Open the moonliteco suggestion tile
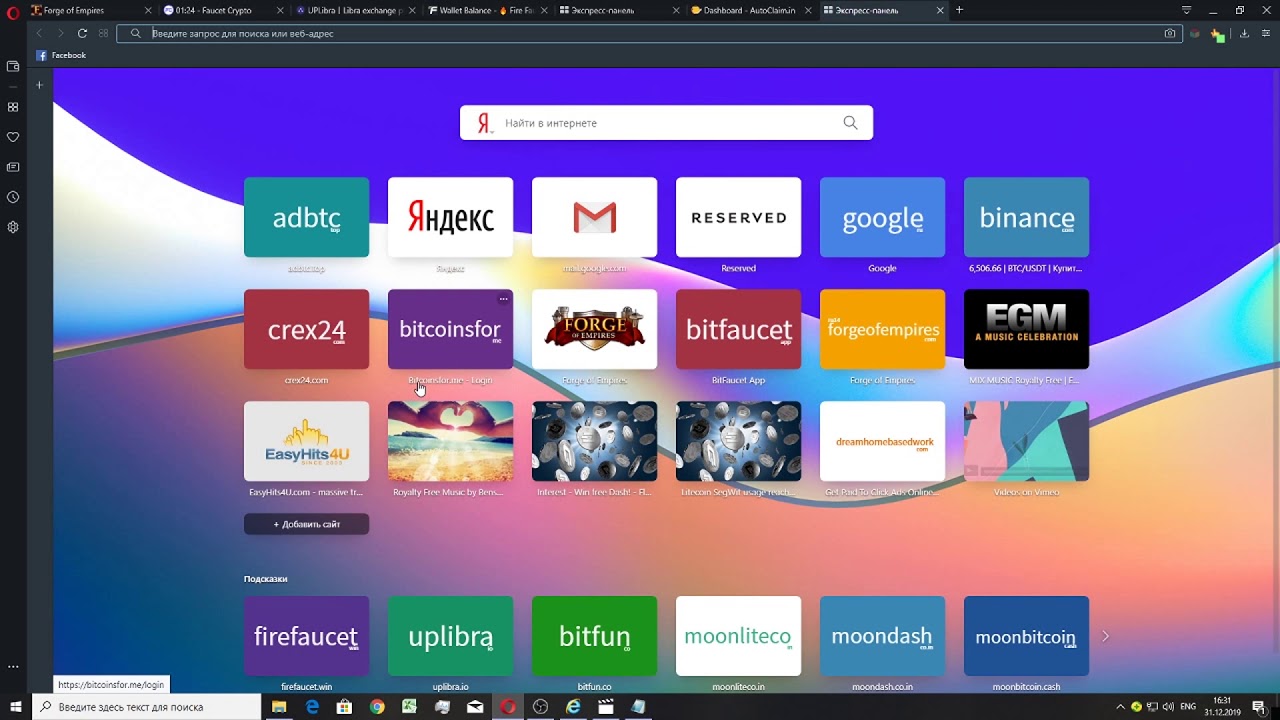 (x=738, y=636)
